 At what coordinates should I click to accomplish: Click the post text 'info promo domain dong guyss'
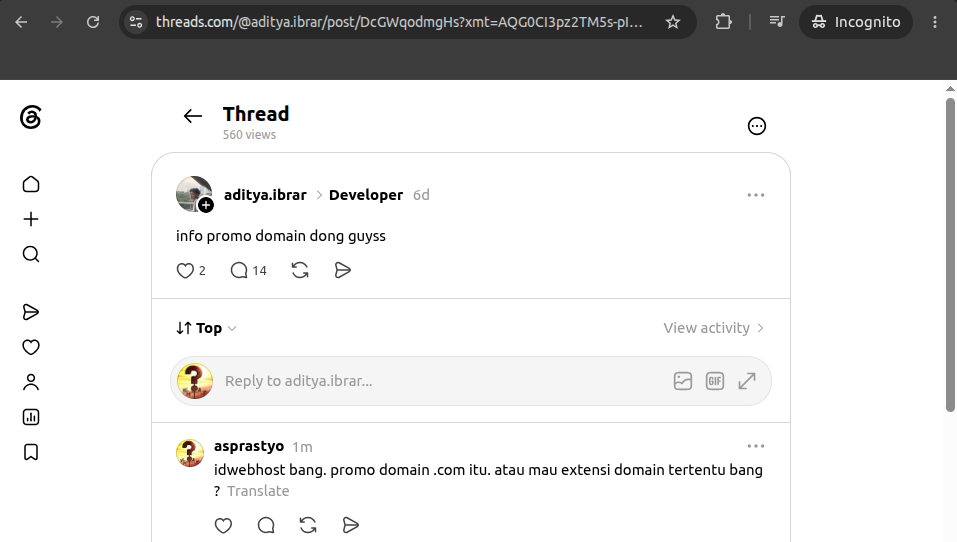pos(281,236)
